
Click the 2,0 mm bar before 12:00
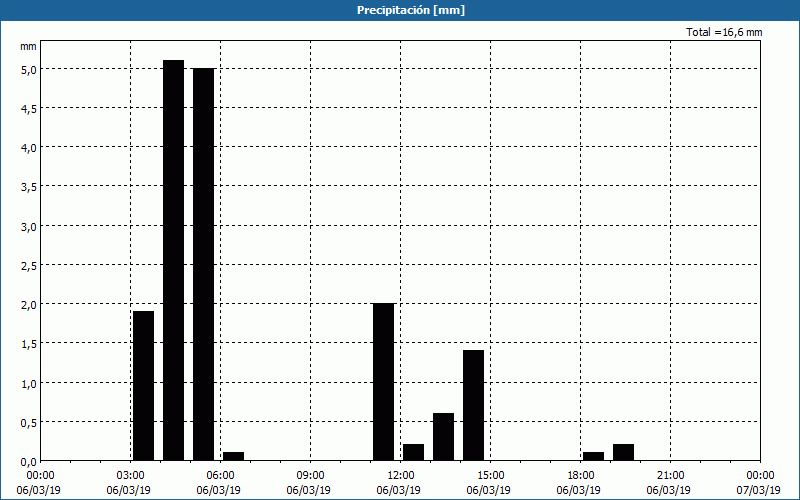tap(384, 382)
